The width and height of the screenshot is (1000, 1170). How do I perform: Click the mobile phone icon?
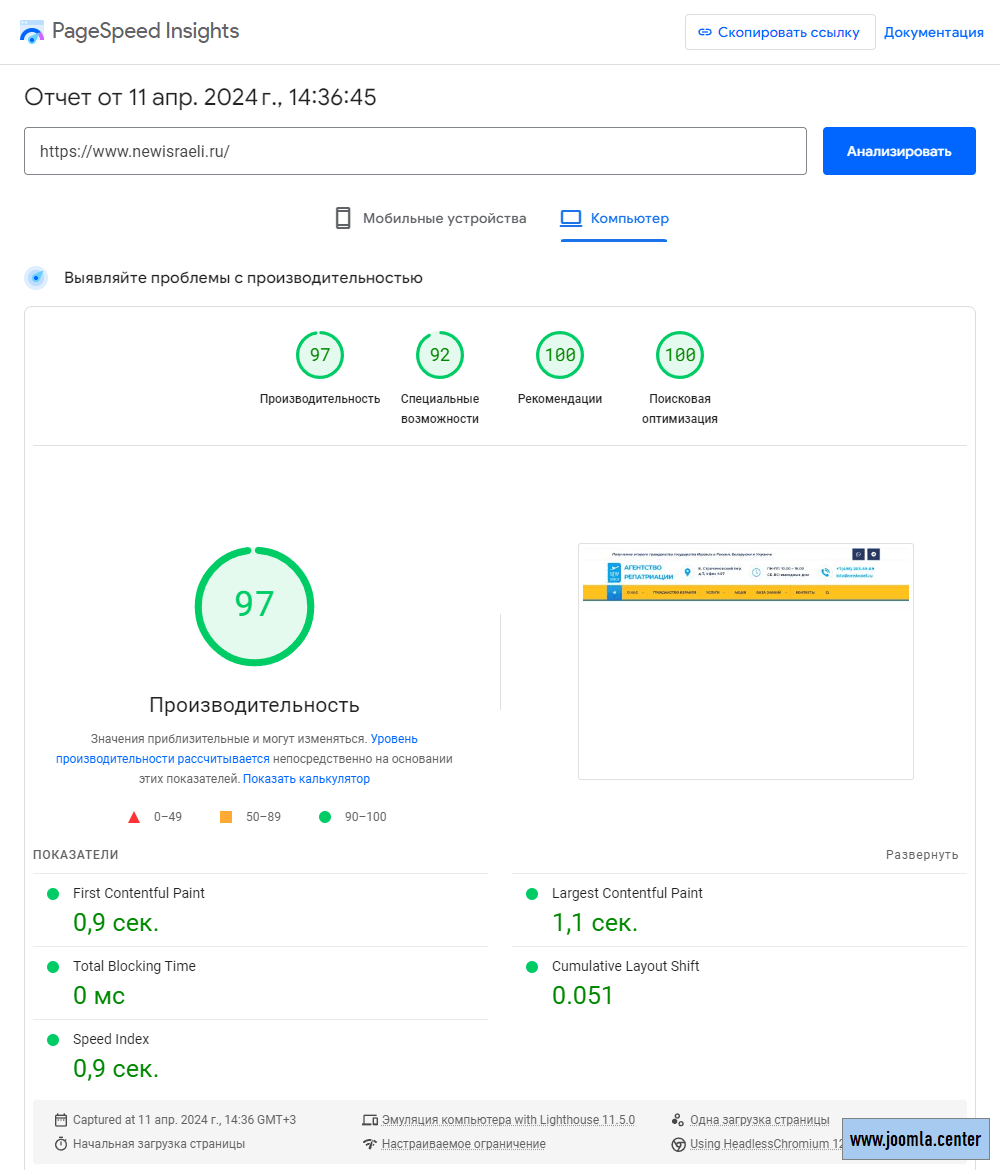click(x=343, y=218)
